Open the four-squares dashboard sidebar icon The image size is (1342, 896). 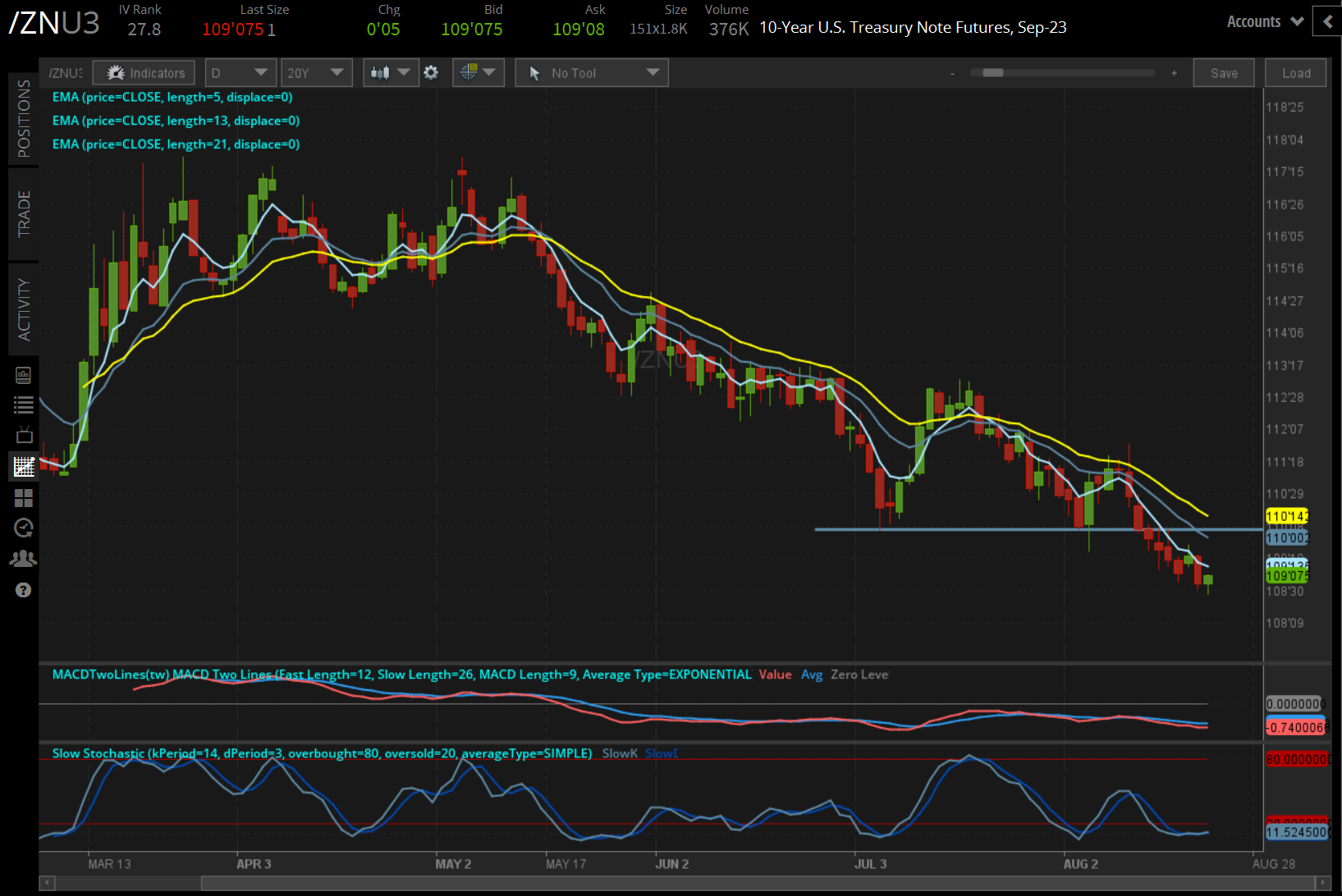(24, 498)
